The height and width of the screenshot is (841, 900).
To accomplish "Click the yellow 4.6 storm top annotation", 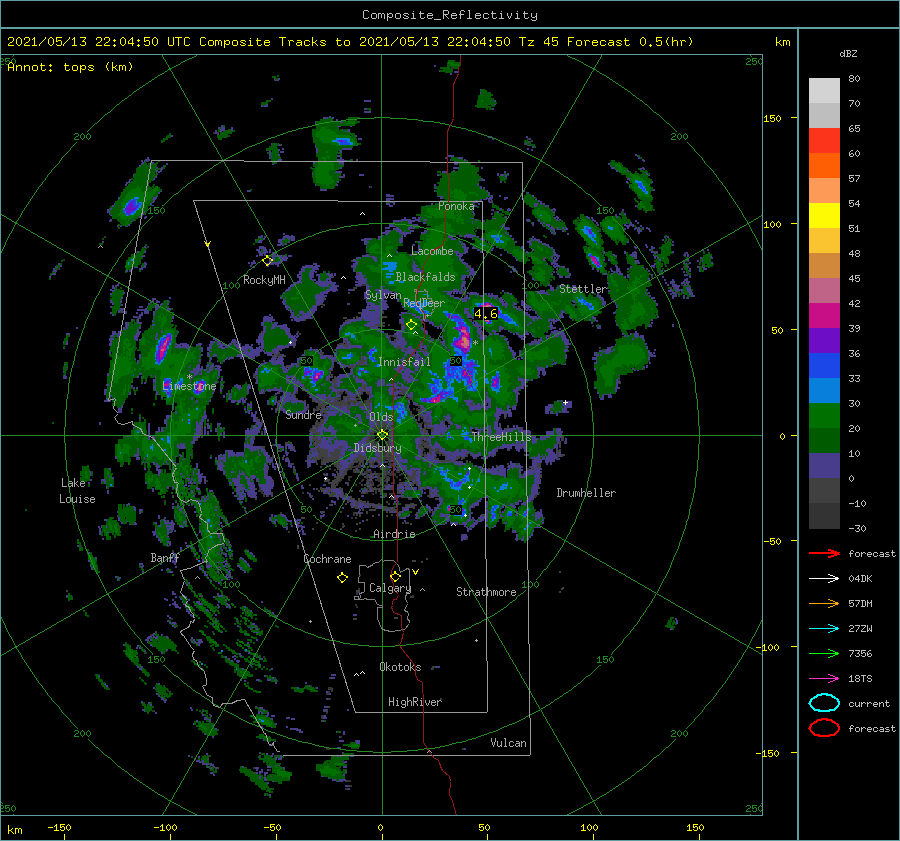I will pos(486,313).
